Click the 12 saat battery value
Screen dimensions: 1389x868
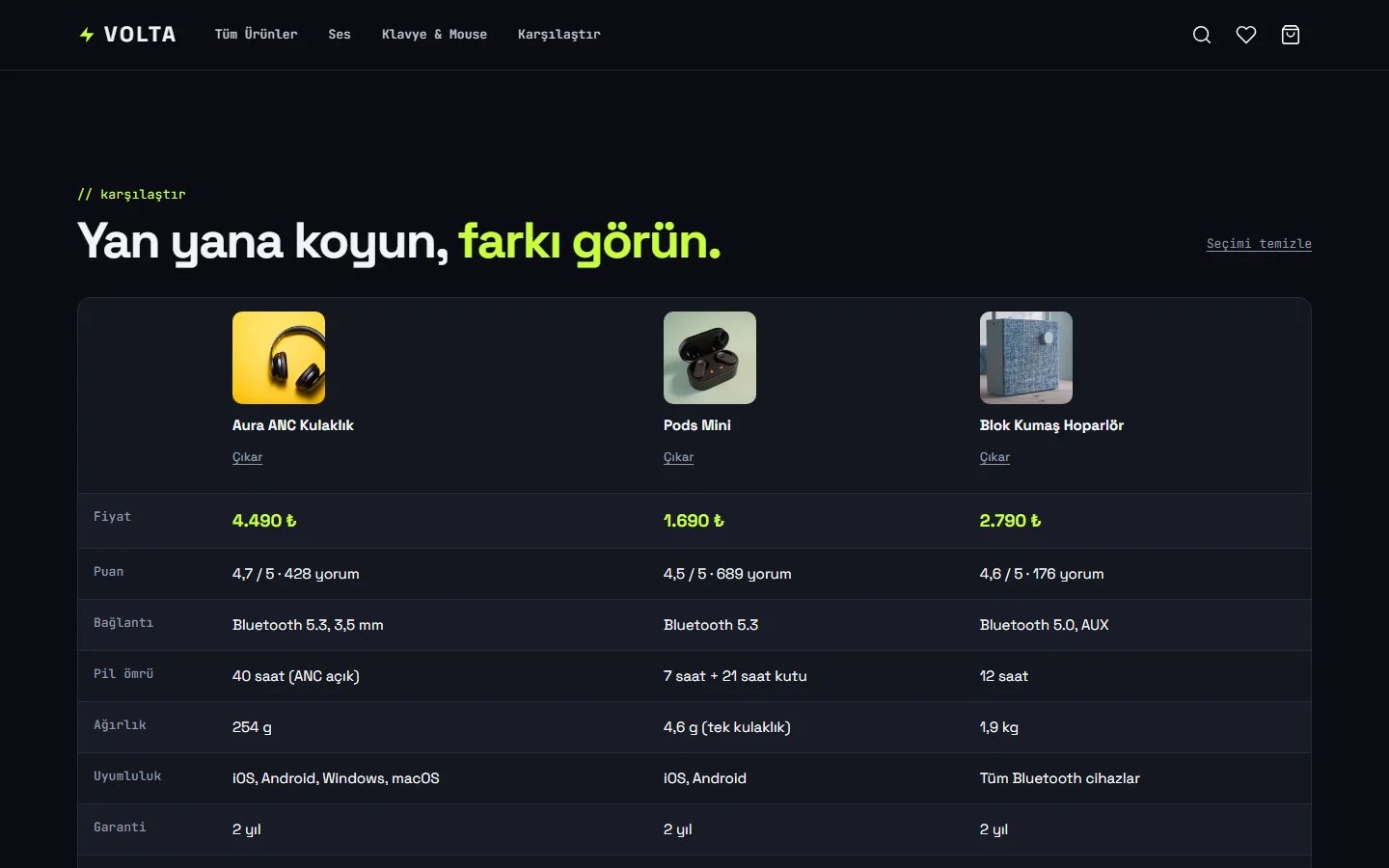[x=1004, y=676]
